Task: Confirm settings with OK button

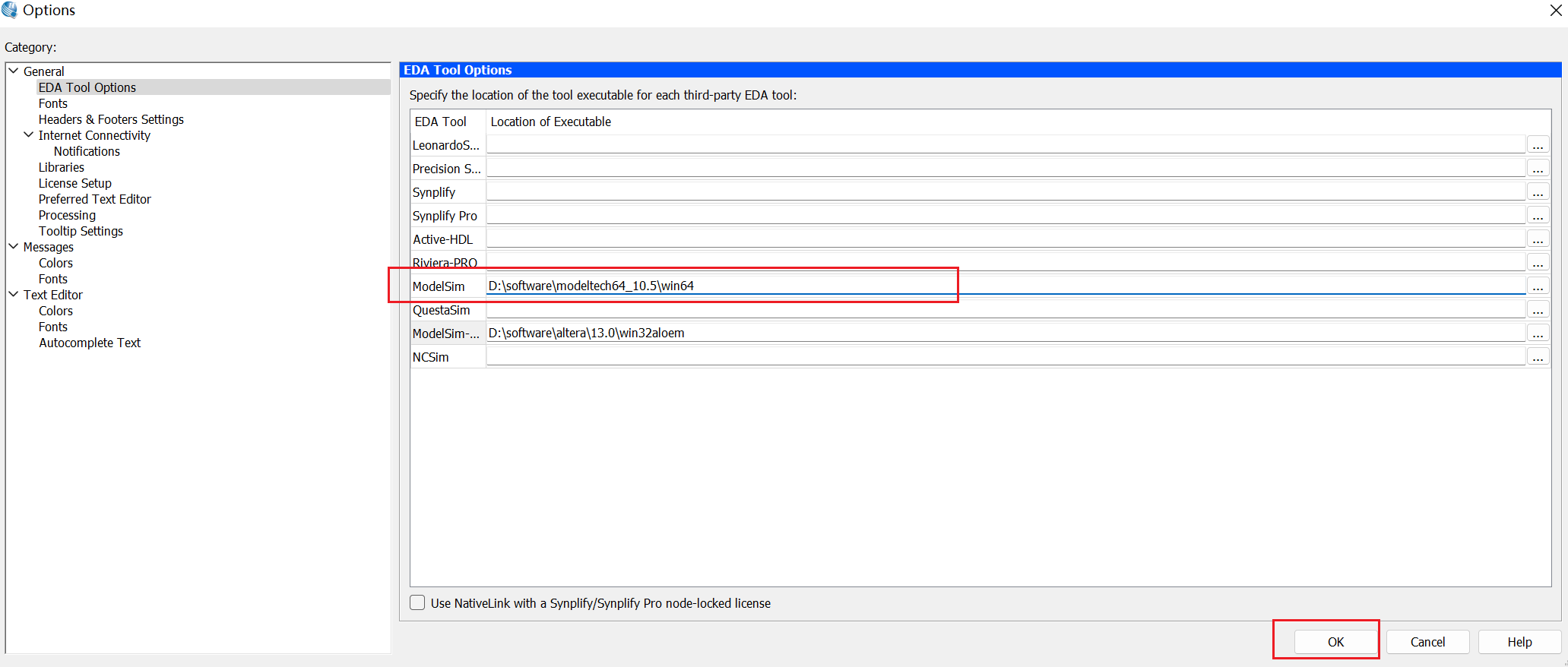Action: (x=1335, y=642)
